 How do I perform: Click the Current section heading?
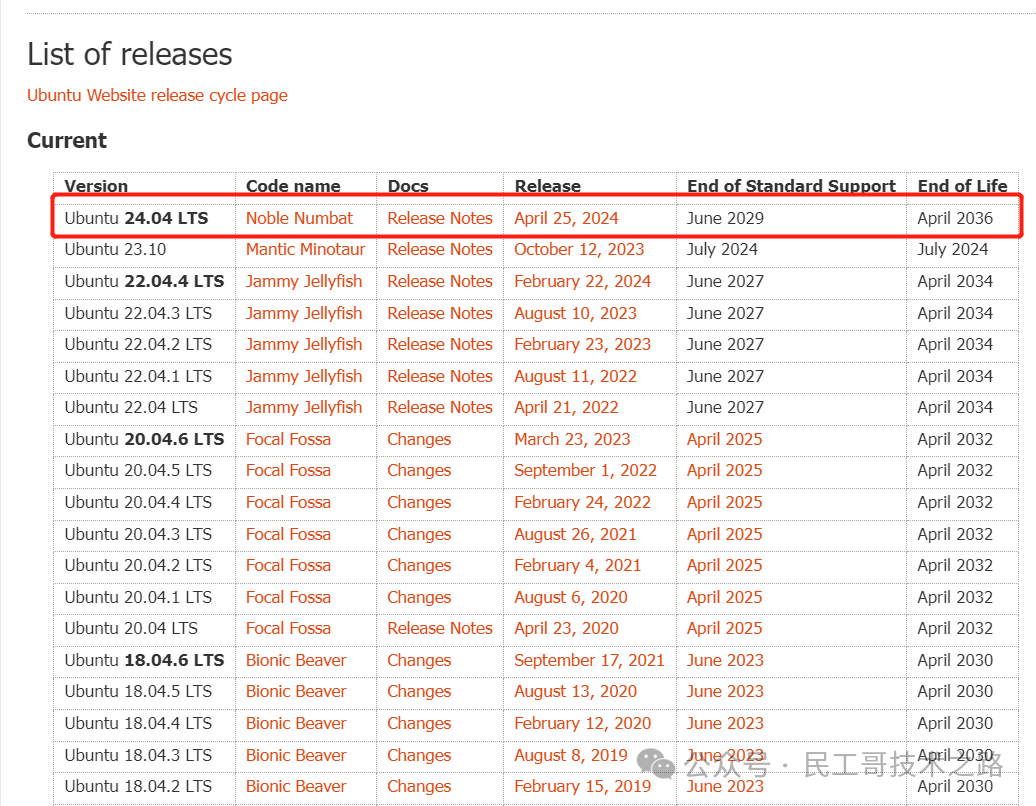coord(67,140)
